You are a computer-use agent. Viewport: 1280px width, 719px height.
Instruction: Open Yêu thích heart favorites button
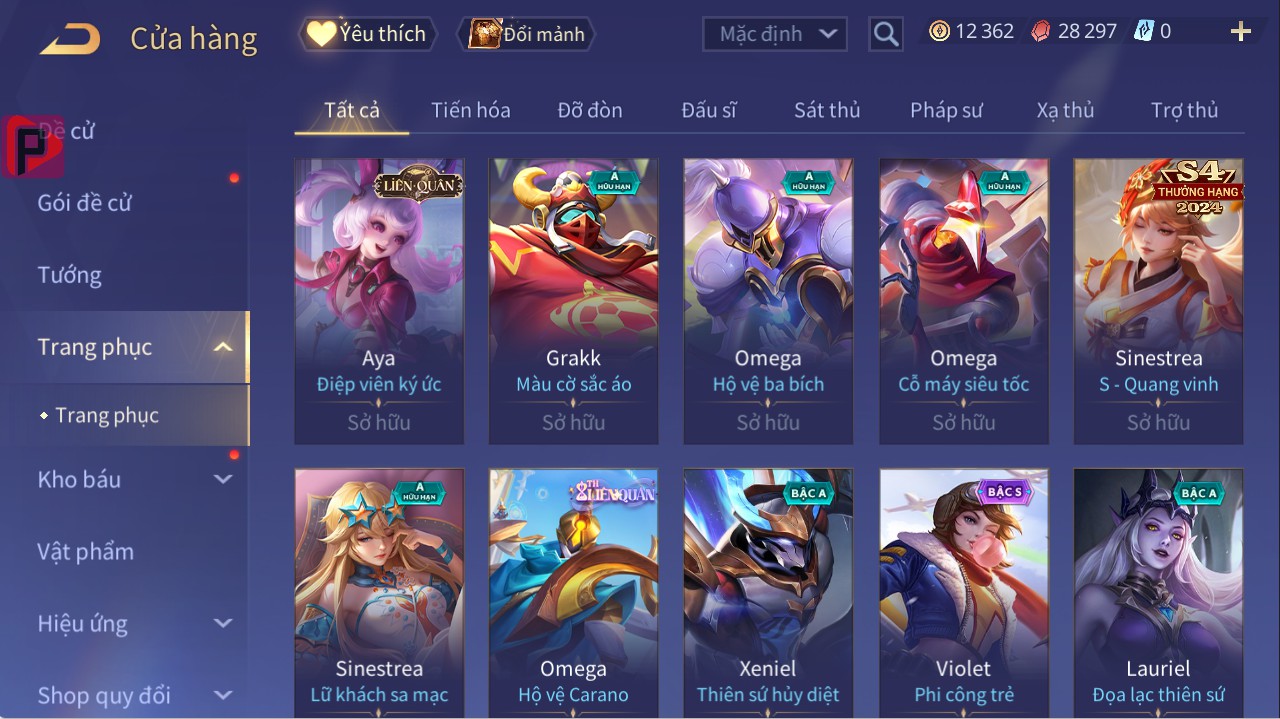point(367,34)
